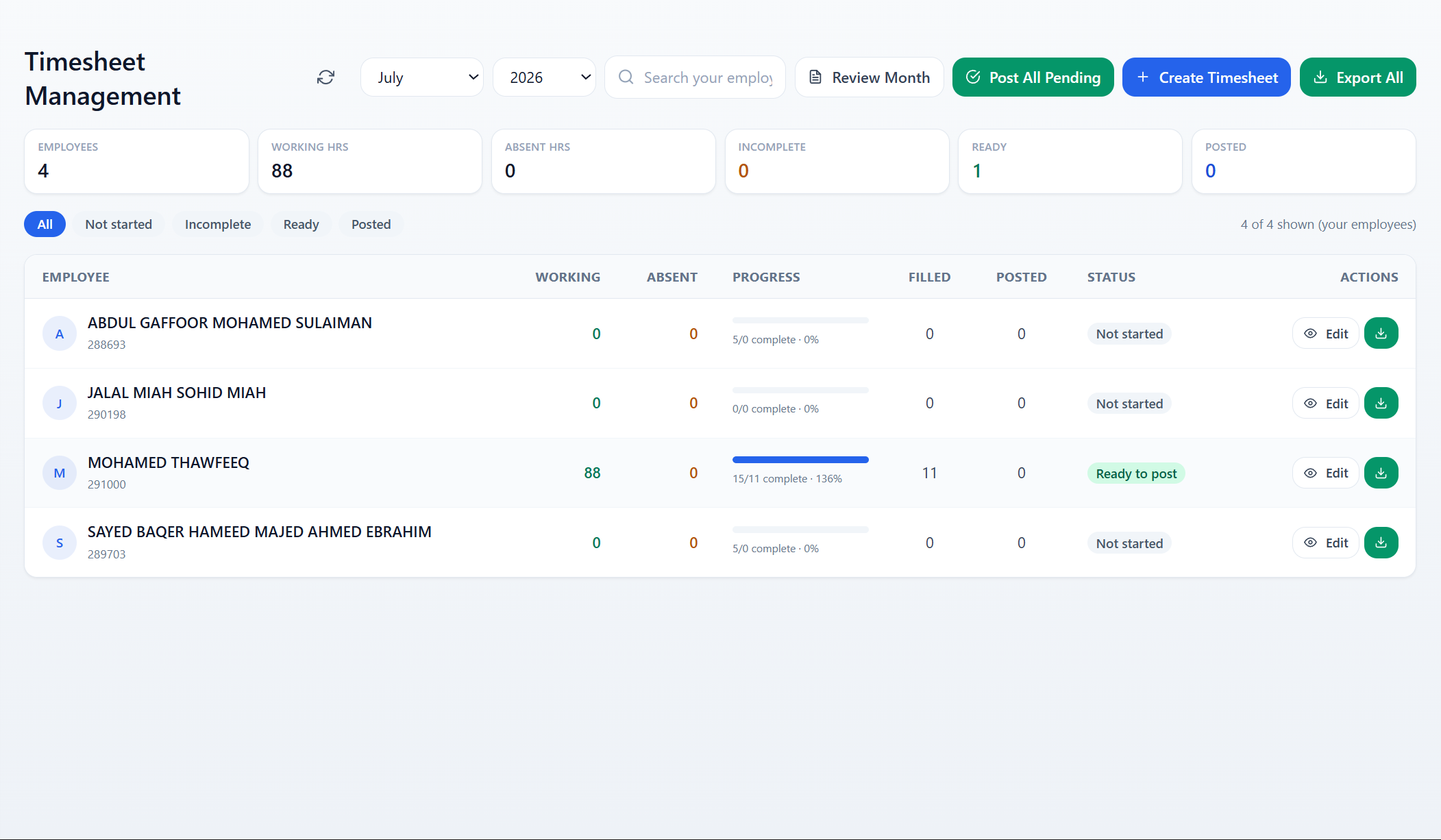Click Jalal Miah's empty progress bar
Viewport: 1441px width, 840px height.
(x=800, y=390)
